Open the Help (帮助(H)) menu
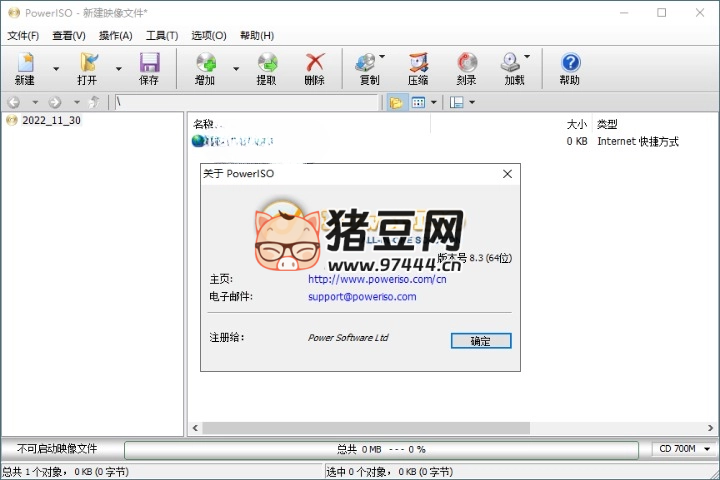 [x=257, y=35]
